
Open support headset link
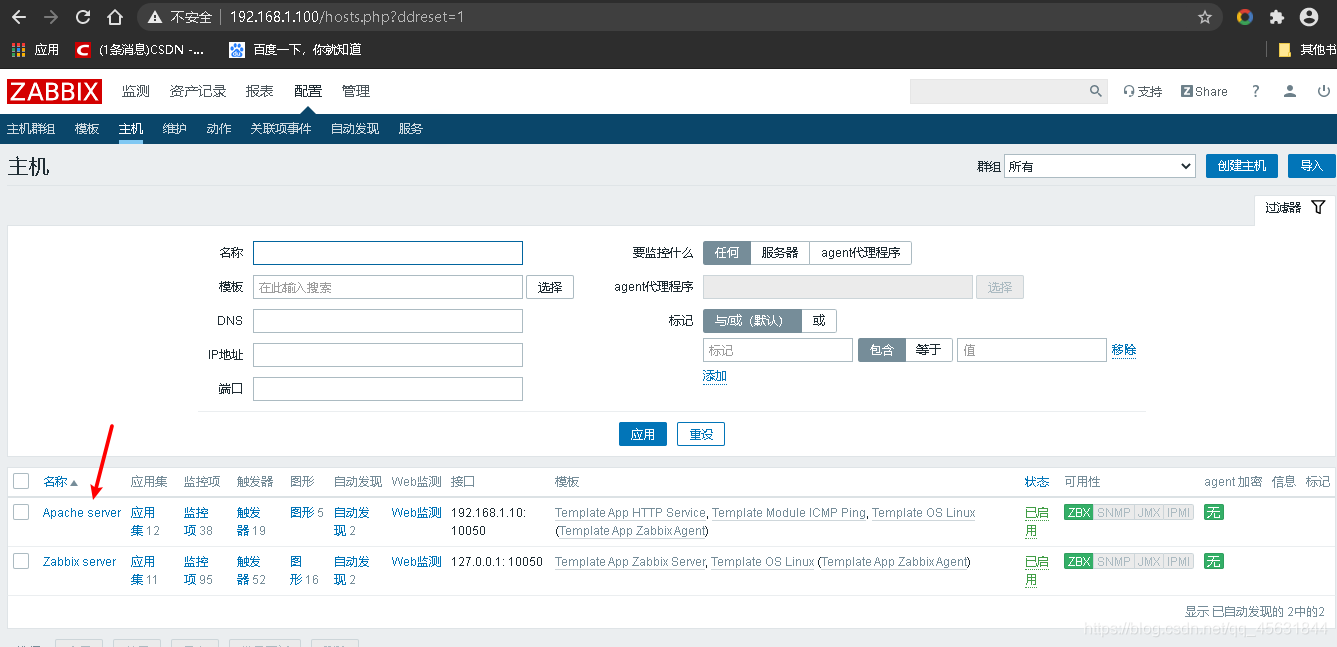pos(1143,91)
